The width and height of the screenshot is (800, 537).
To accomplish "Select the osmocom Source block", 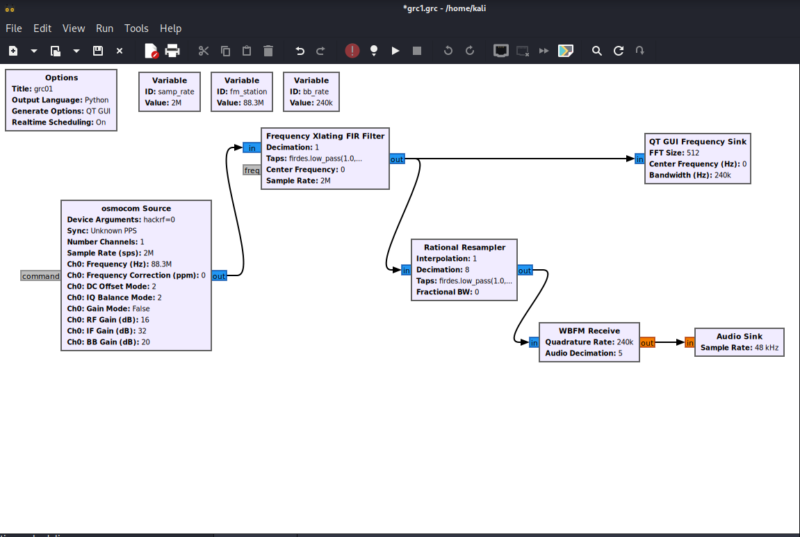I will click(136, 275).
